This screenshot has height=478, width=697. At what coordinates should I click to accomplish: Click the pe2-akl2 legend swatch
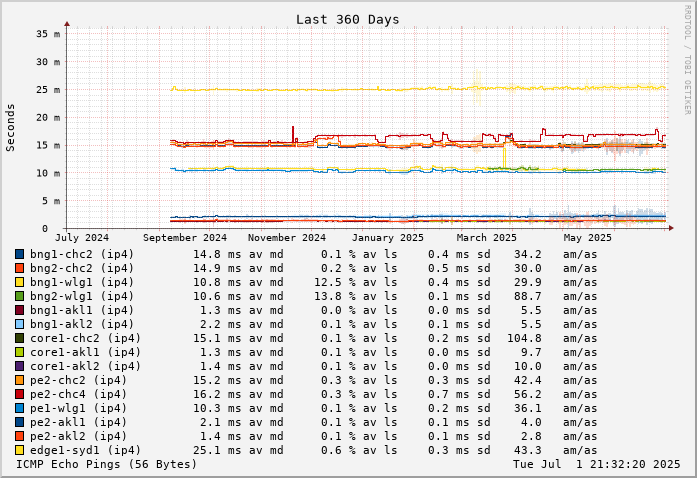(19, 436)
